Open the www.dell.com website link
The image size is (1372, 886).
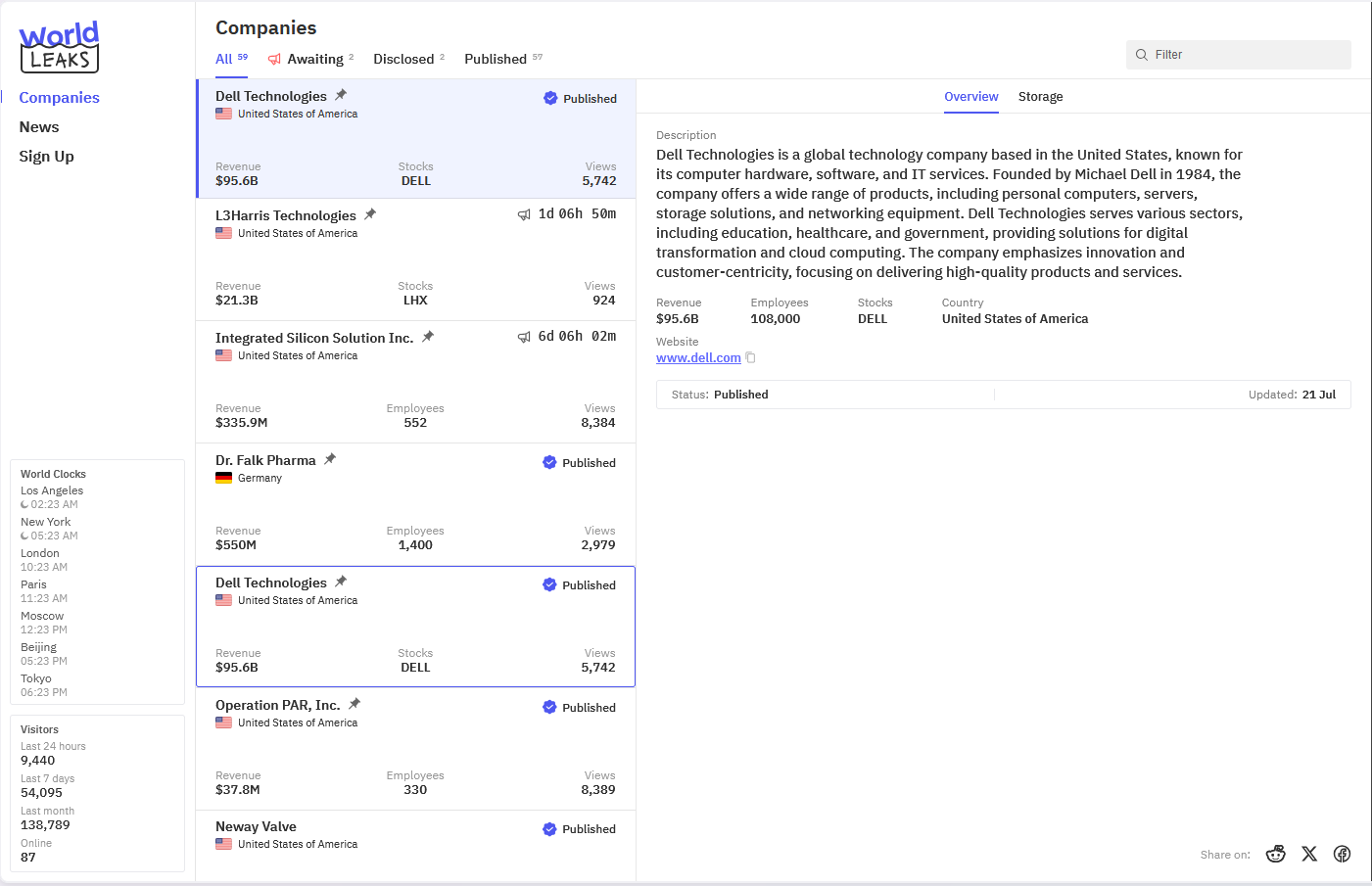[x=698, y=358]
